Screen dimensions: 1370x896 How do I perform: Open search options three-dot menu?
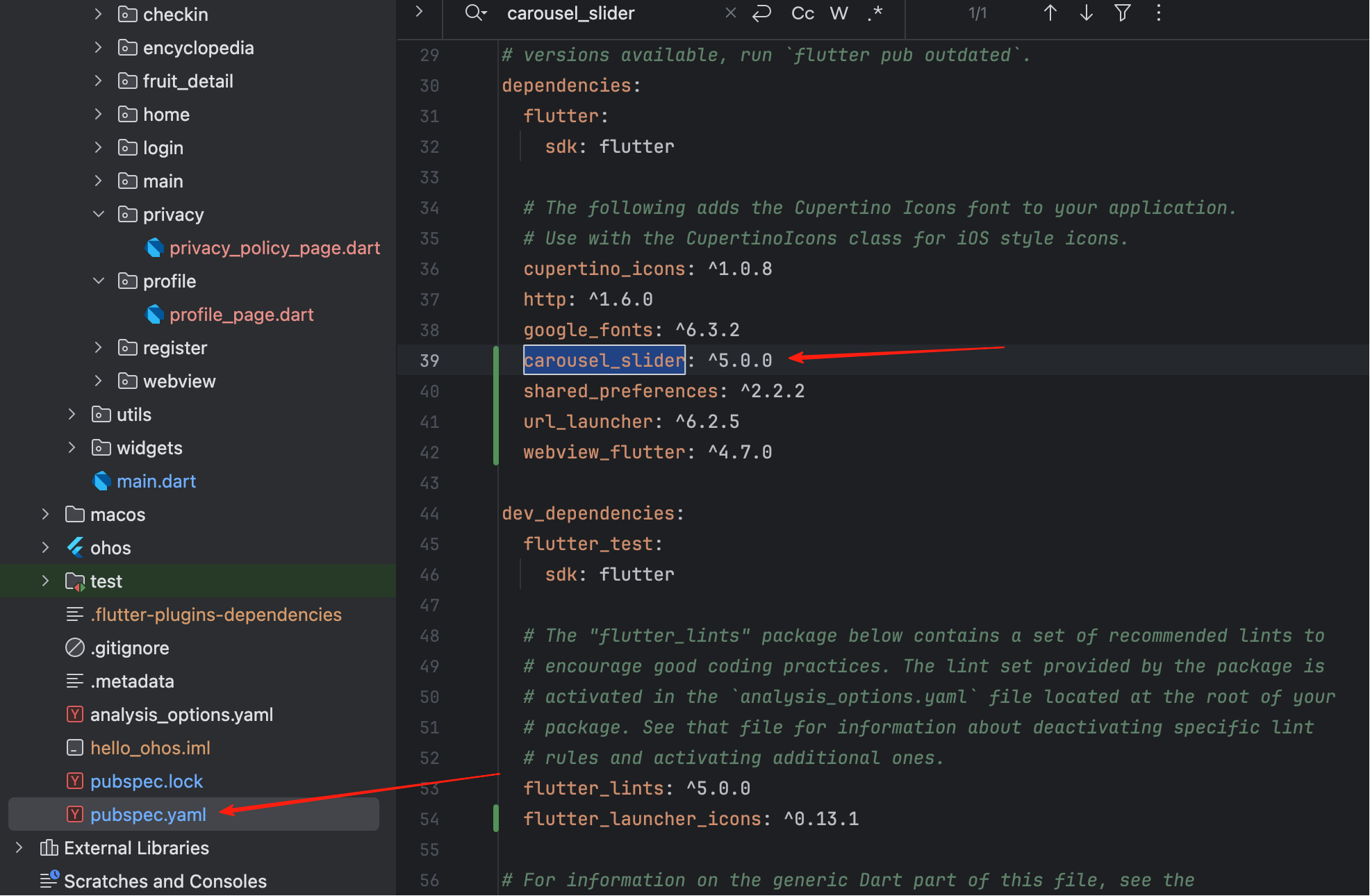(1159, 13)
